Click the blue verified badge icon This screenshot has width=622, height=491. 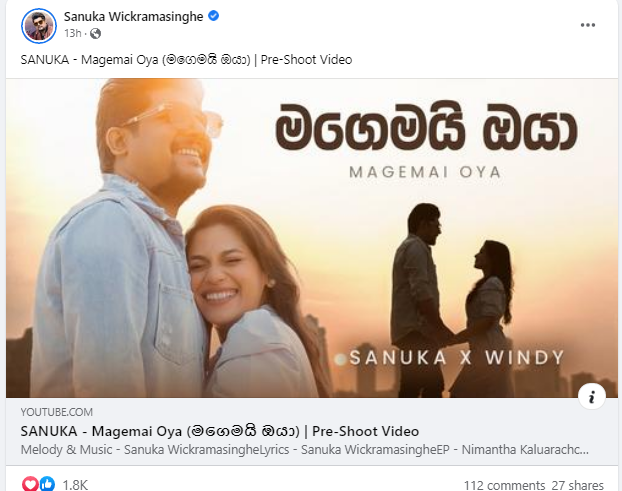[213, 16]
